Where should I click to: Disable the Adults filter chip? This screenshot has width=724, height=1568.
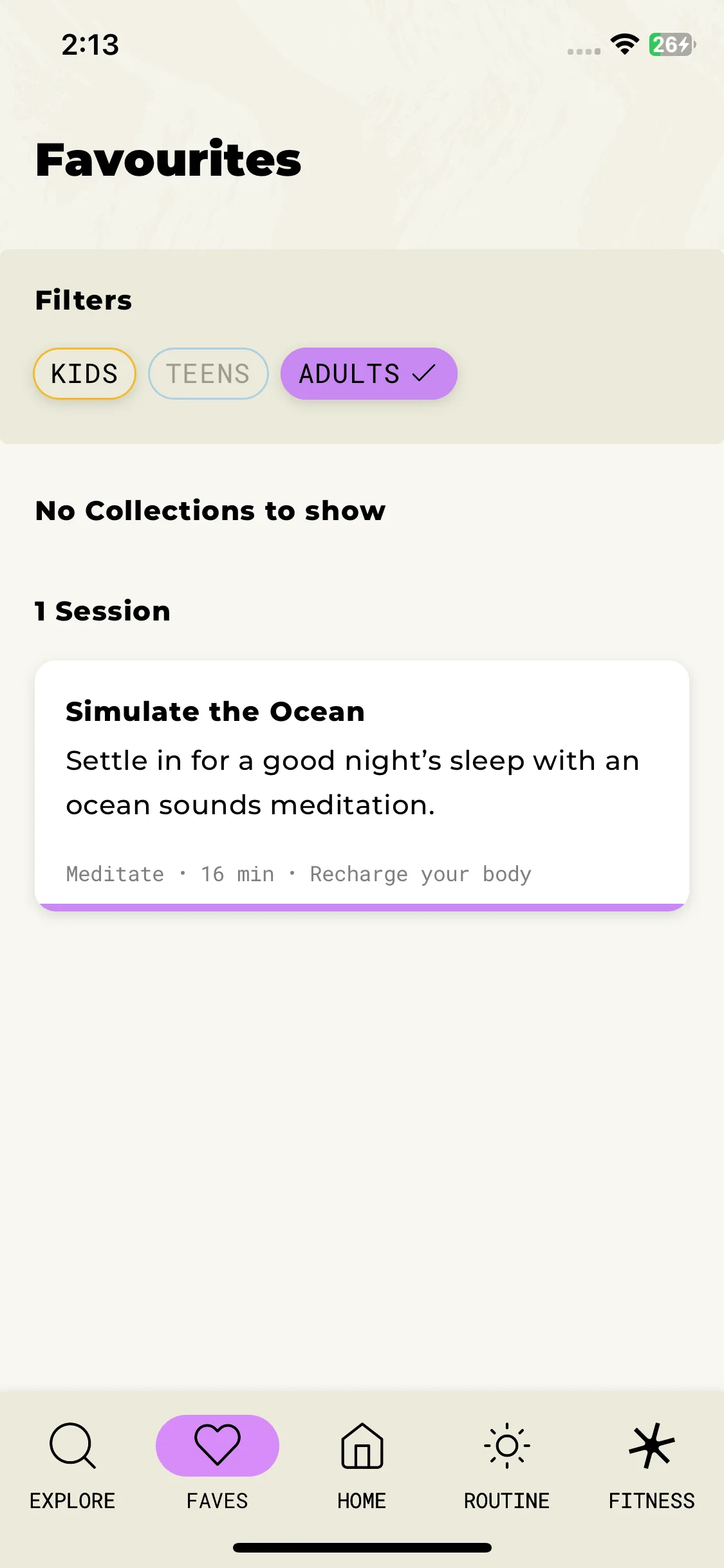369,373
